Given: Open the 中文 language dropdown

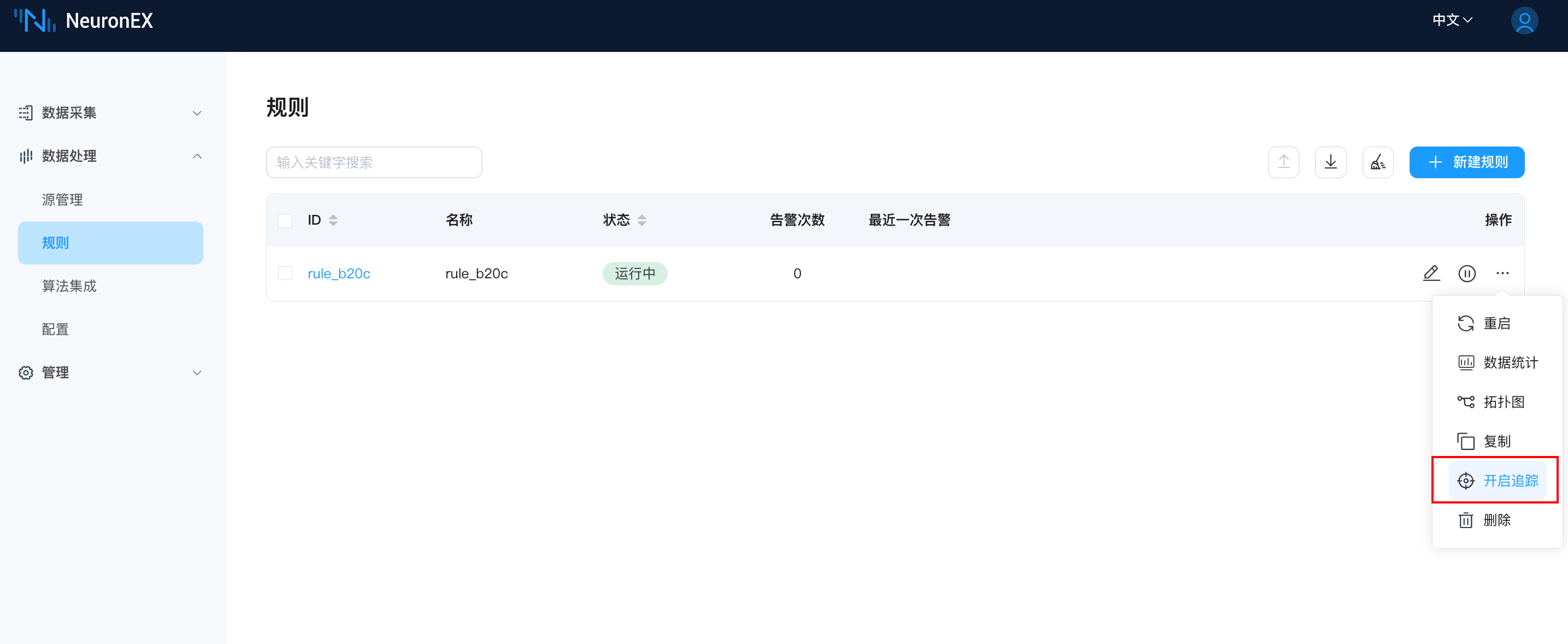Looking at the screenshot, I should pyautogui.click(x=1452, y=21).
